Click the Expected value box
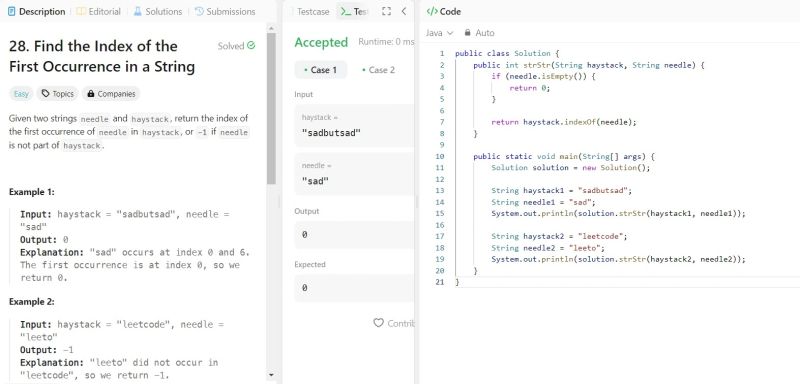 click(x=355, y=288)
